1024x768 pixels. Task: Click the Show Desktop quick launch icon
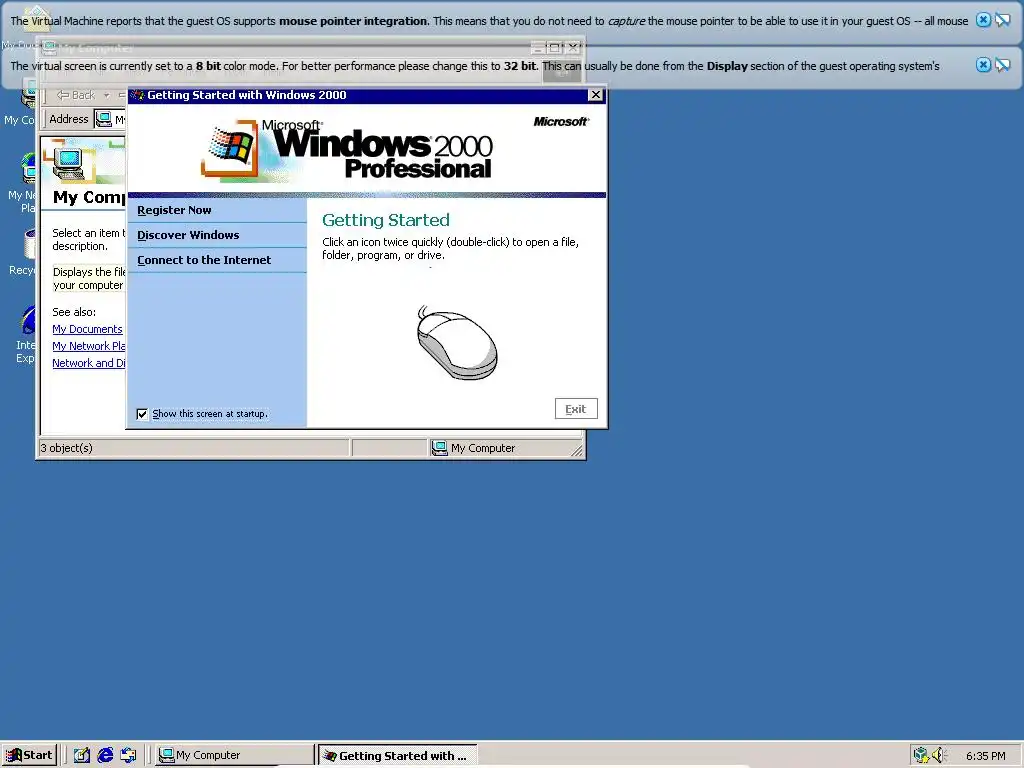[82, 755]
